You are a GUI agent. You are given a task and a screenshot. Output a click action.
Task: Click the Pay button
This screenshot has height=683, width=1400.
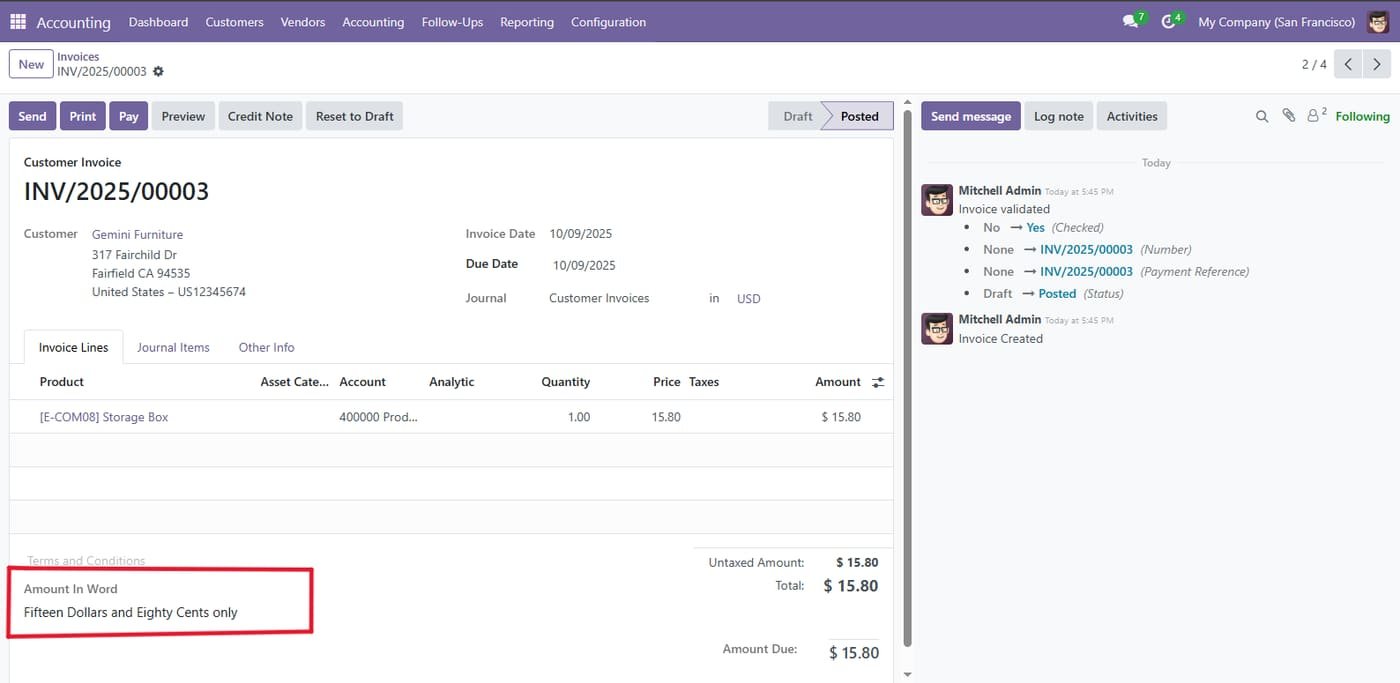point(128,116)
